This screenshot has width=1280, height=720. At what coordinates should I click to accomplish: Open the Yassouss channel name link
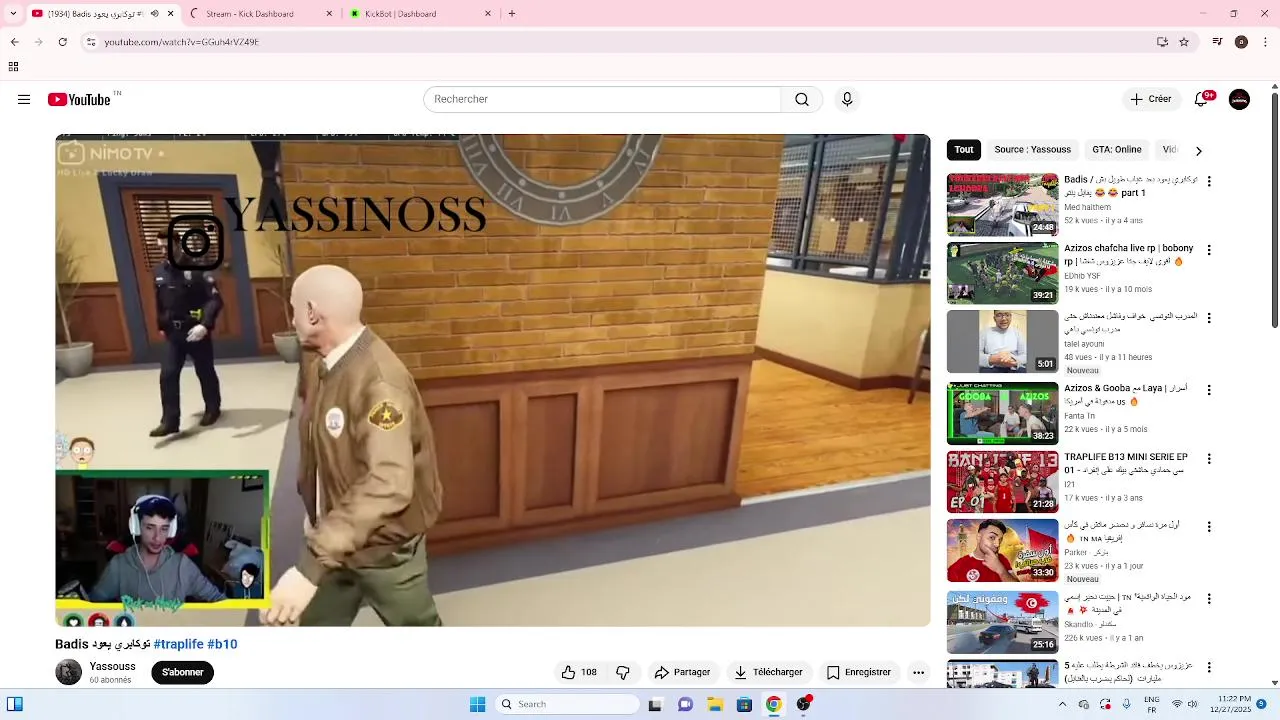coord(112,666)
